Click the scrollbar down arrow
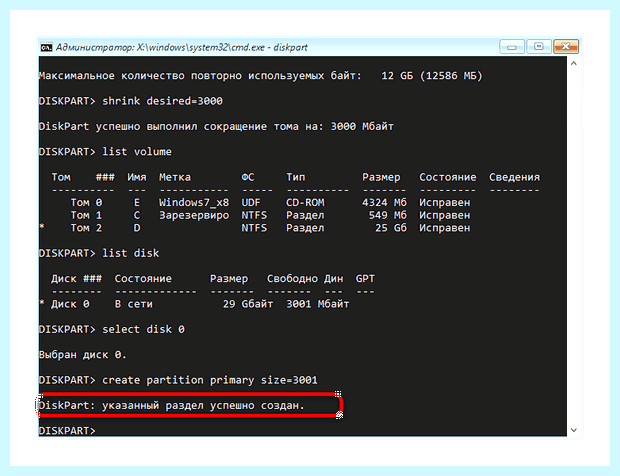The image size is (620, 476). point(574,430)
